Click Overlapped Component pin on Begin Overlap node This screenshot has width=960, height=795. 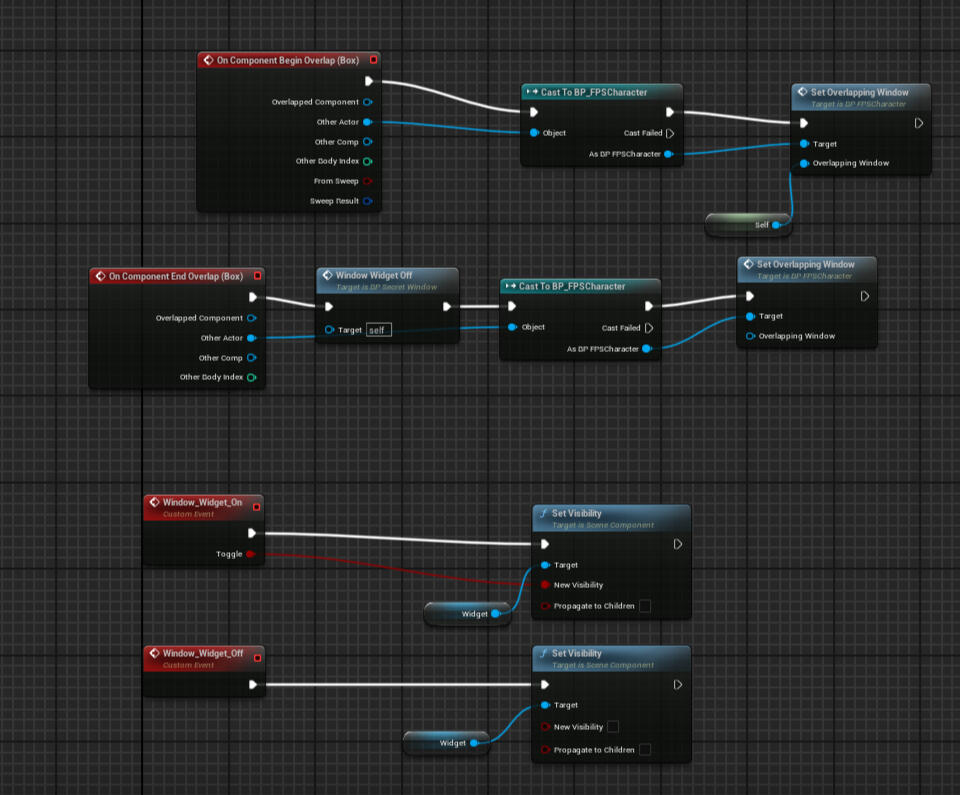[367, 102]
